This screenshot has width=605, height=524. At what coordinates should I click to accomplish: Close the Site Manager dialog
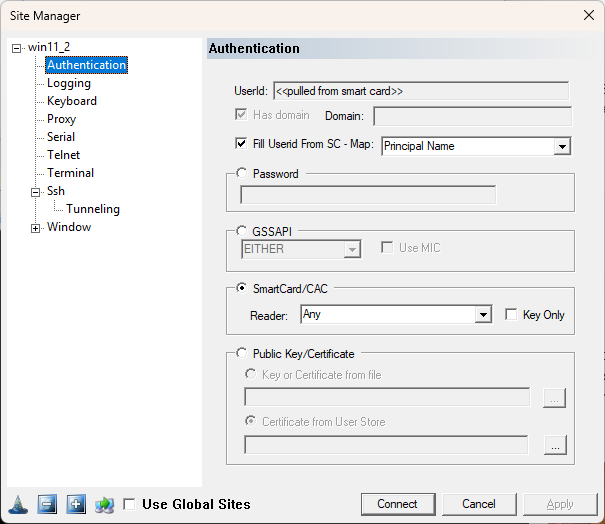587,15
